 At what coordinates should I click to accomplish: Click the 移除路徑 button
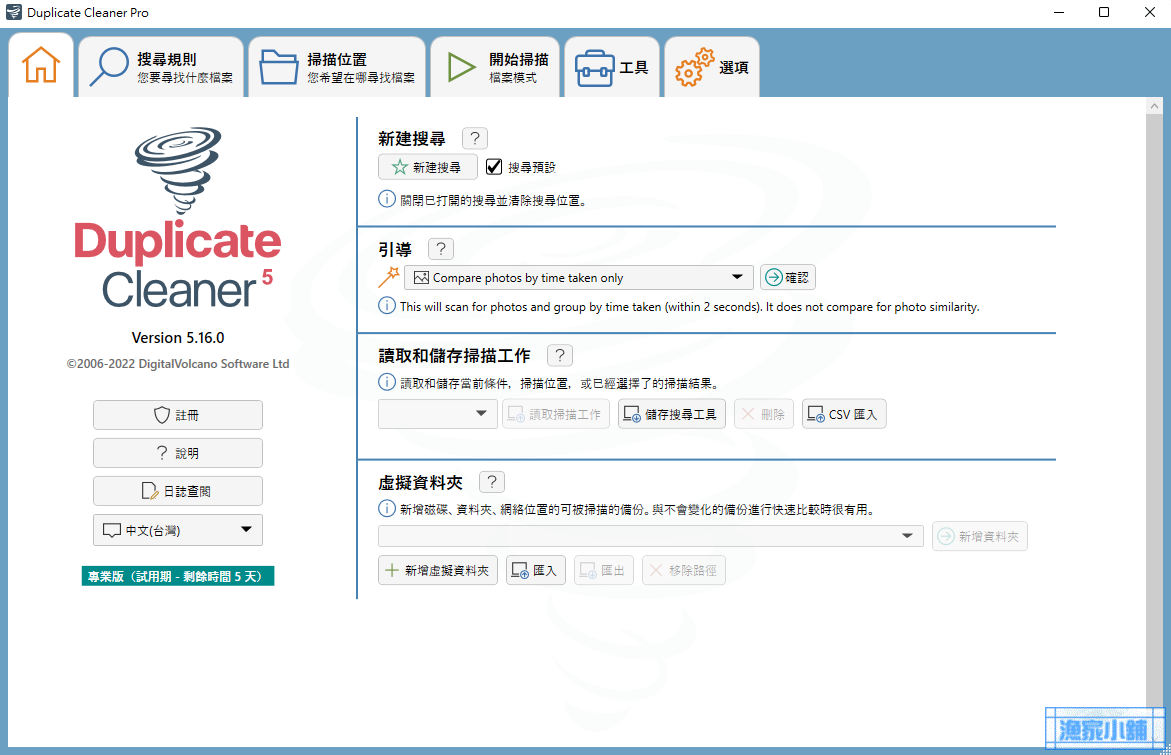tap(684, 571)
